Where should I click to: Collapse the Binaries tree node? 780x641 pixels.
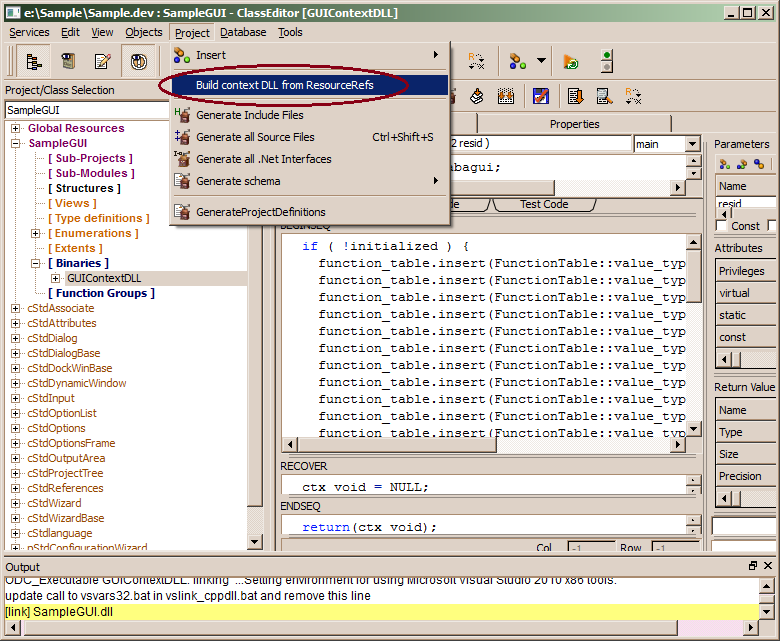(x=36, y=263)
